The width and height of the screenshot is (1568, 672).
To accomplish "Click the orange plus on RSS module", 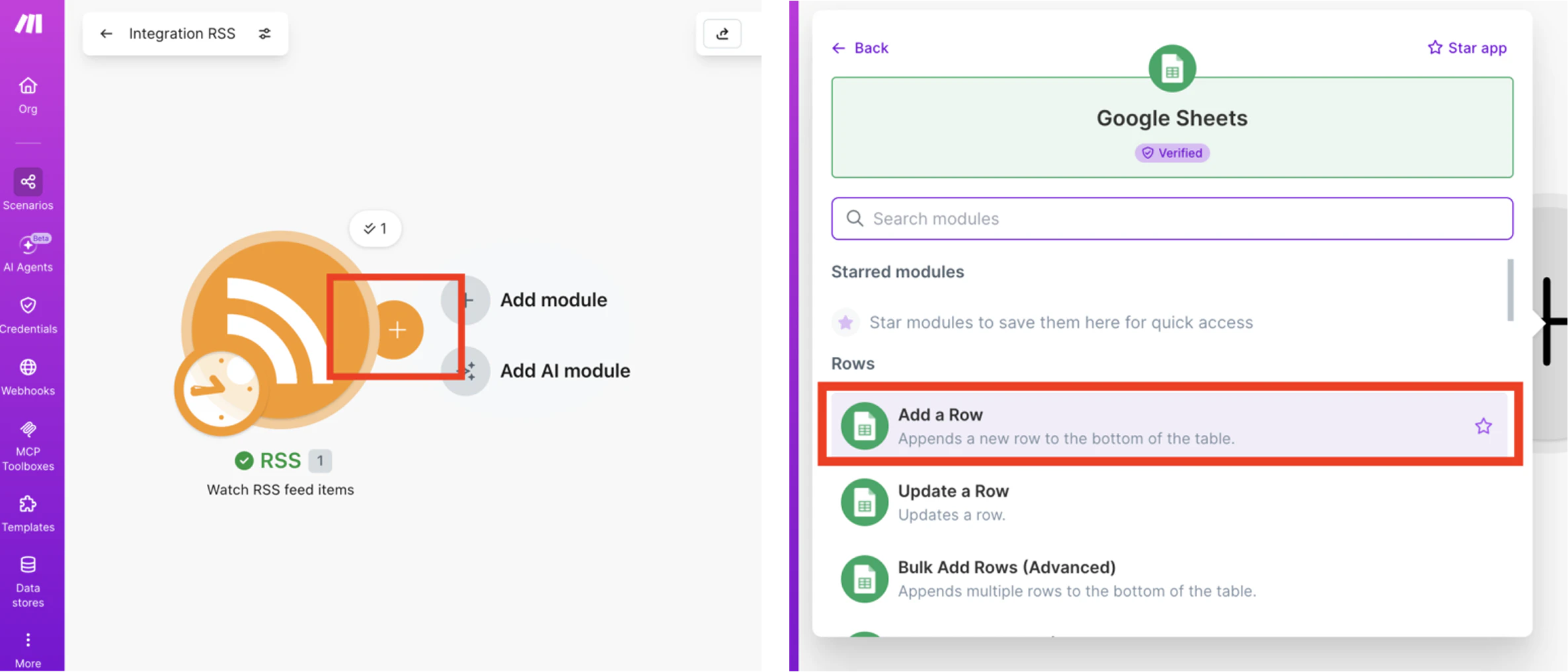I will [x=397, y=330].
